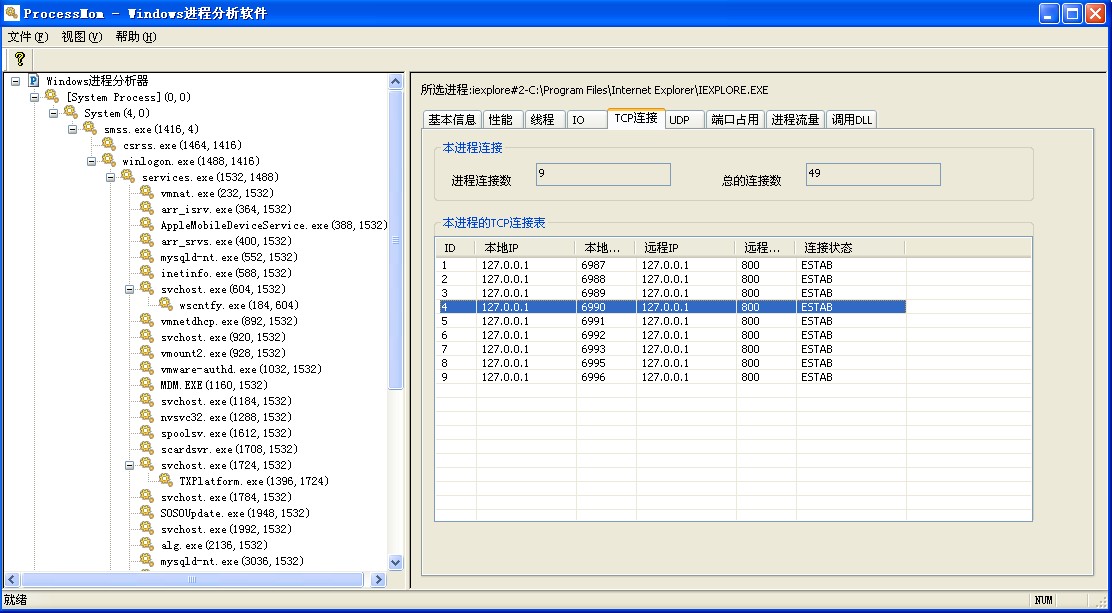Collapse the smss.exe tree branch
This screenshot has width=1112, height=613.
pos(73,129)
